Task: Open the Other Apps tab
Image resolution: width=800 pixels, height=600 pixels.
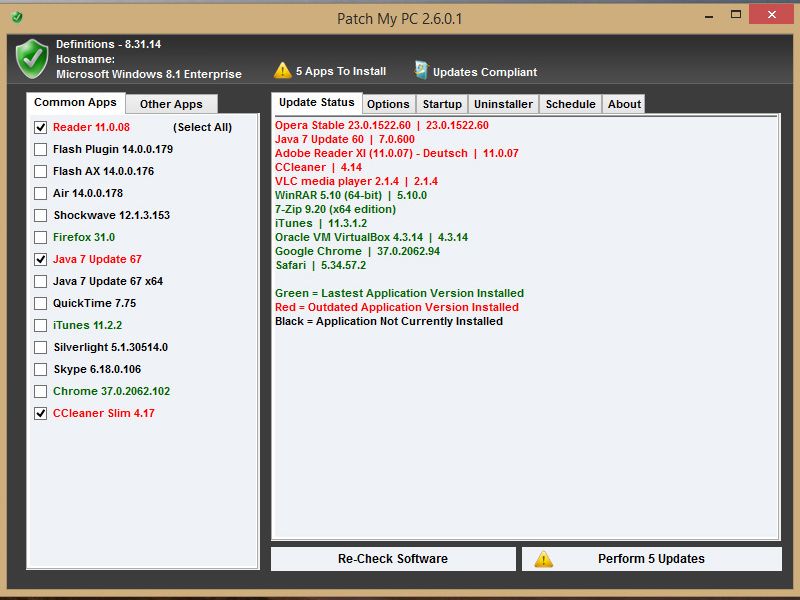Action: point(171,104)
